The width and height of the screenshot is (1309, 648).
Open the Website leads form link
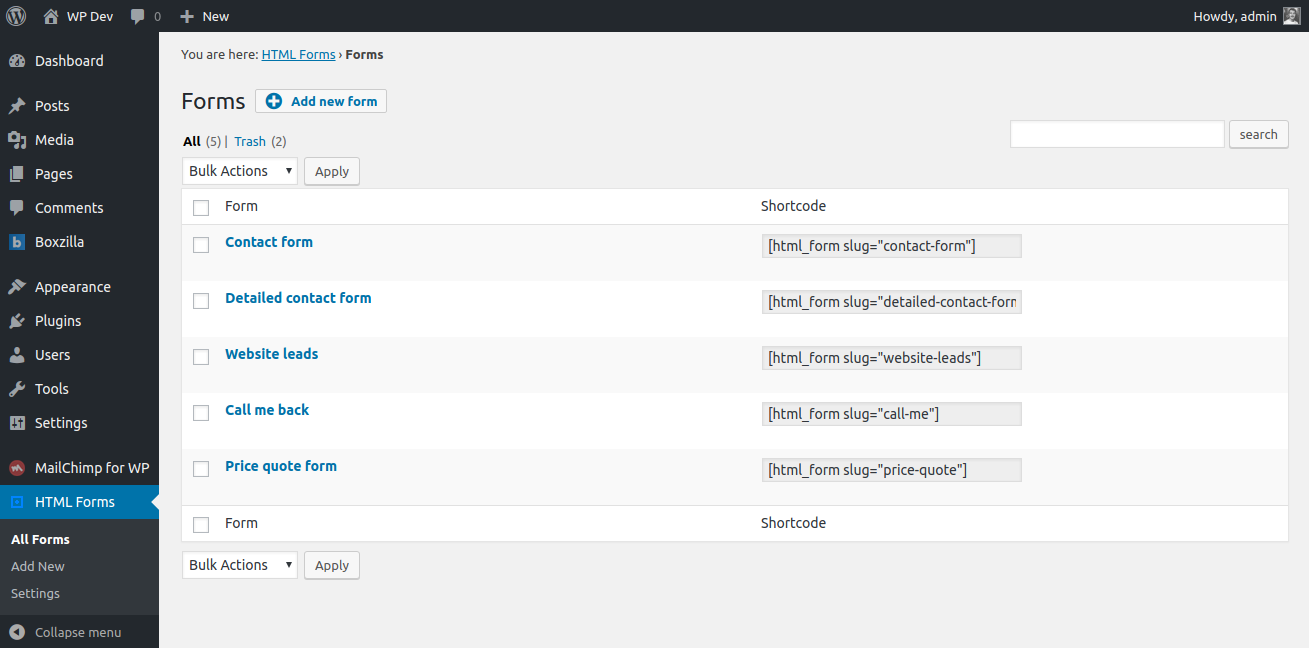272,354
